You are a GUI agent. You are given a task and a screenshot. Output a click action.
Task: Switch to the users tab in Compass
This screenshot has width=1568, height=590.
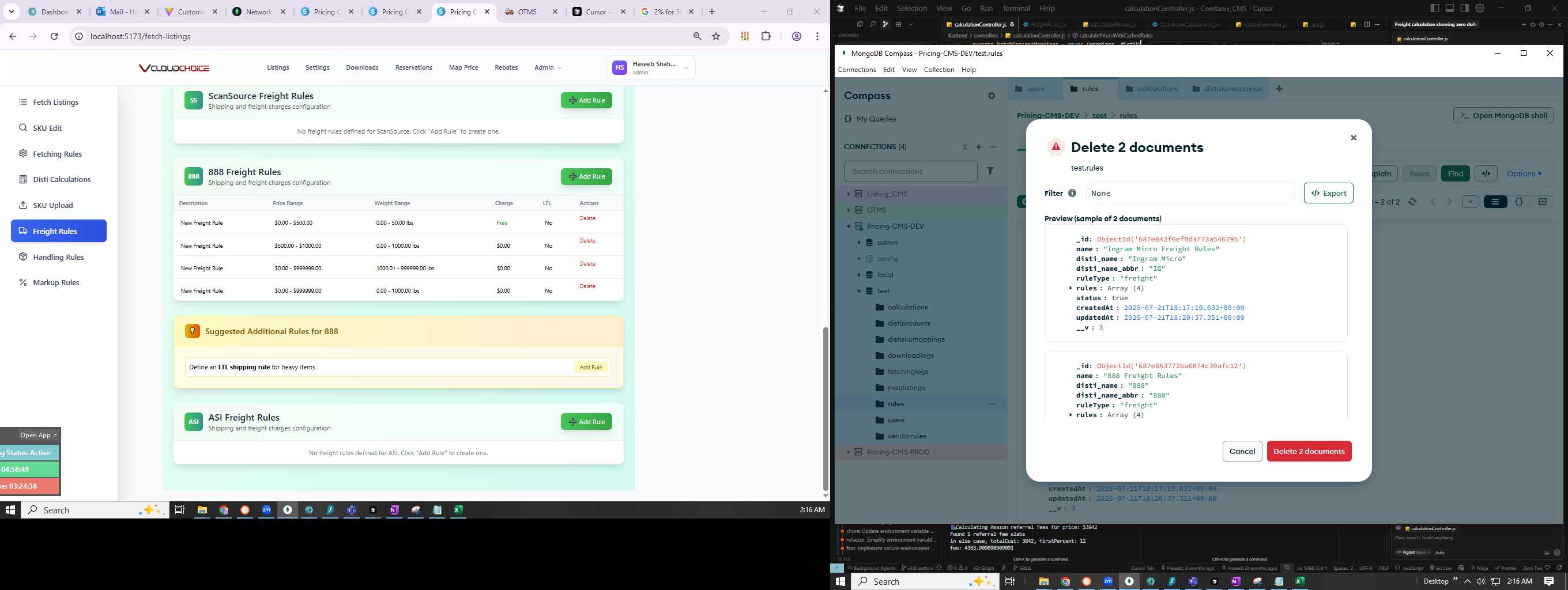tap(1035, 89)
